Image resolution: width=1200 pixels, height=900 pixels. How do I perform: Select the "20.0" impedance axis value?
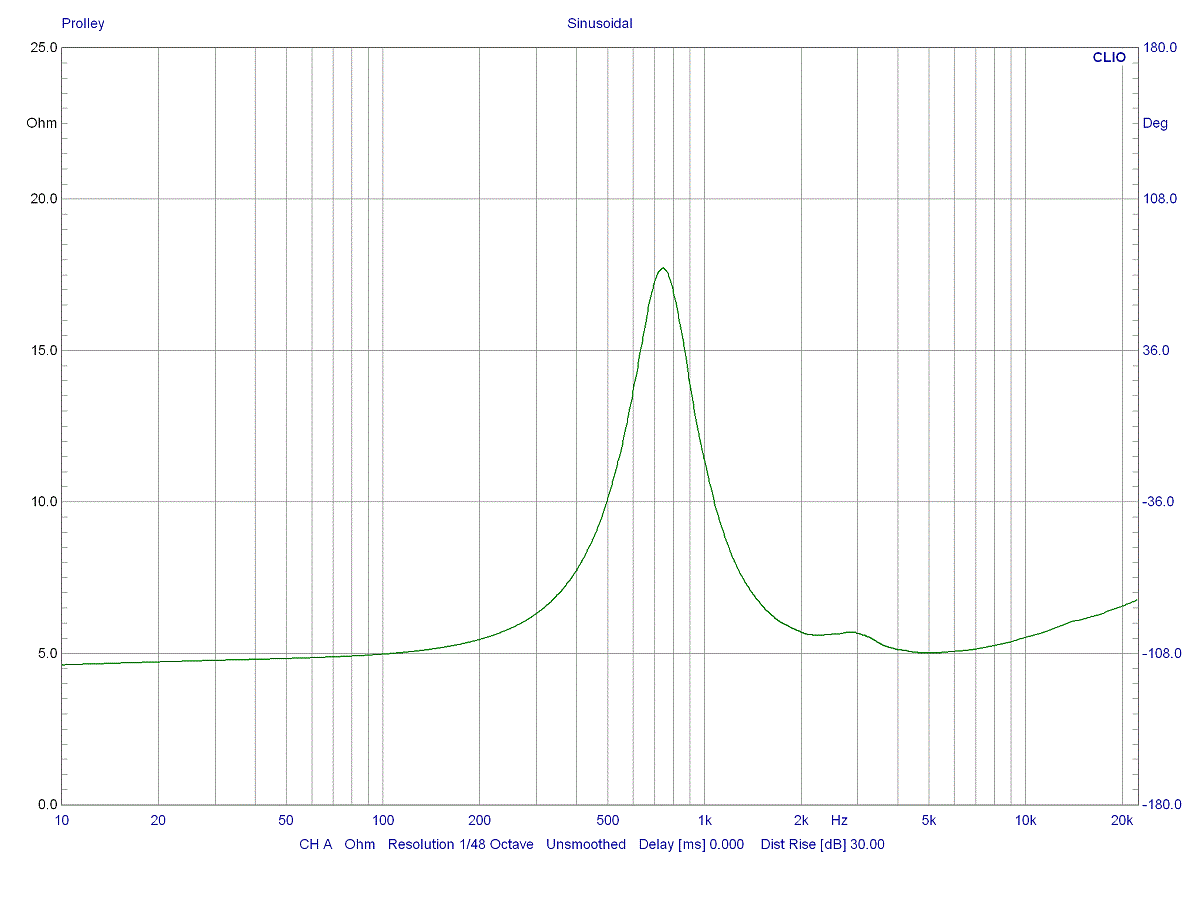(x=43, y=198)
